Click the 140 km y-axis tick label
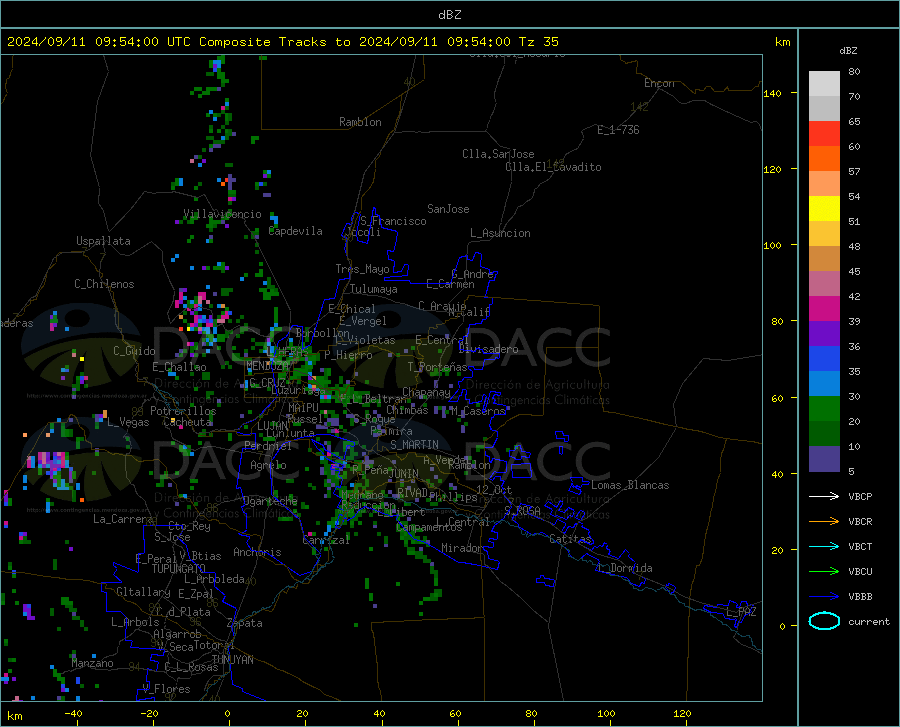Screen dimensions: 900x727 pos(772,93)
